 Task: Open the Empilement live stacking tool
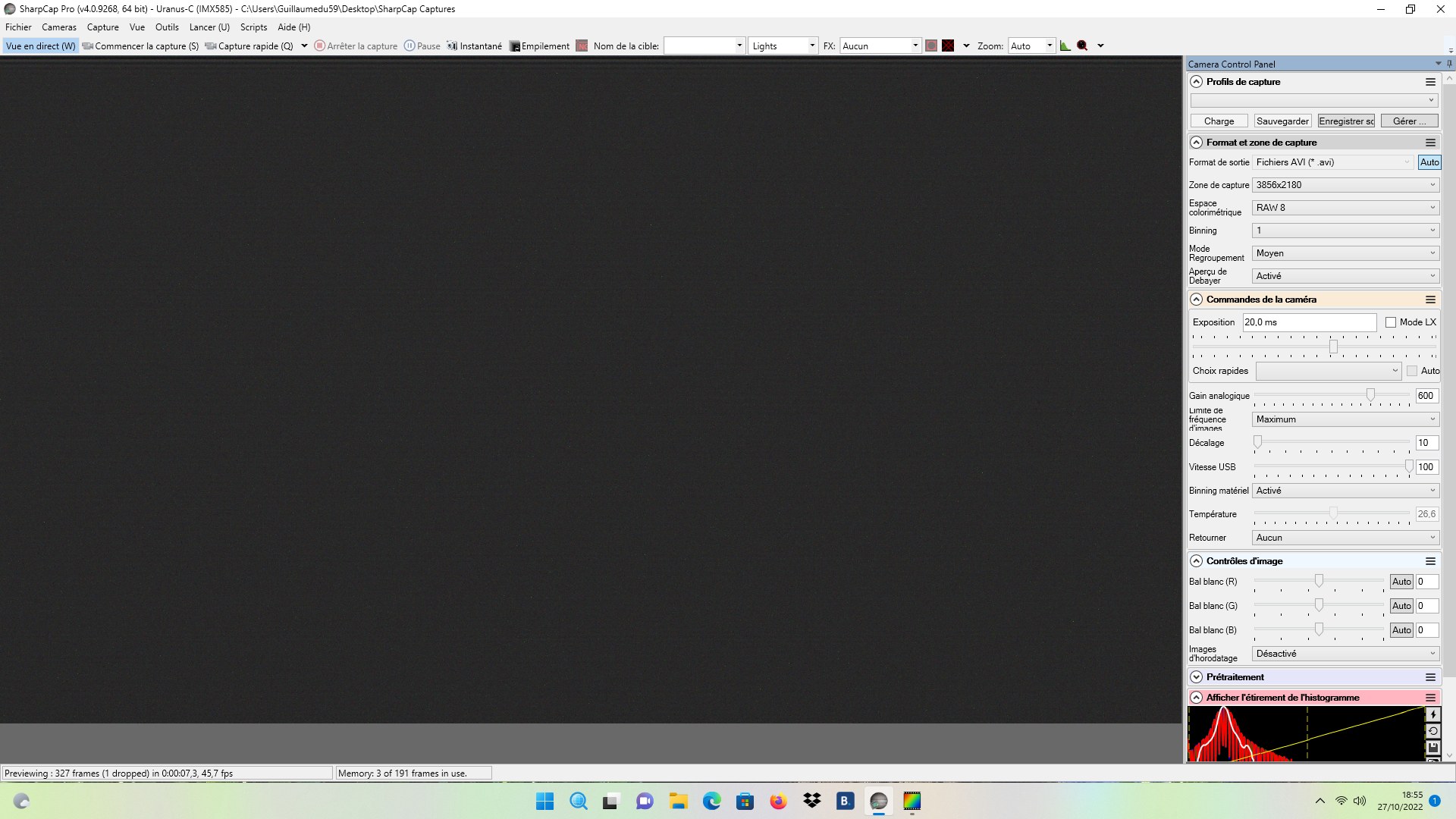539,45
